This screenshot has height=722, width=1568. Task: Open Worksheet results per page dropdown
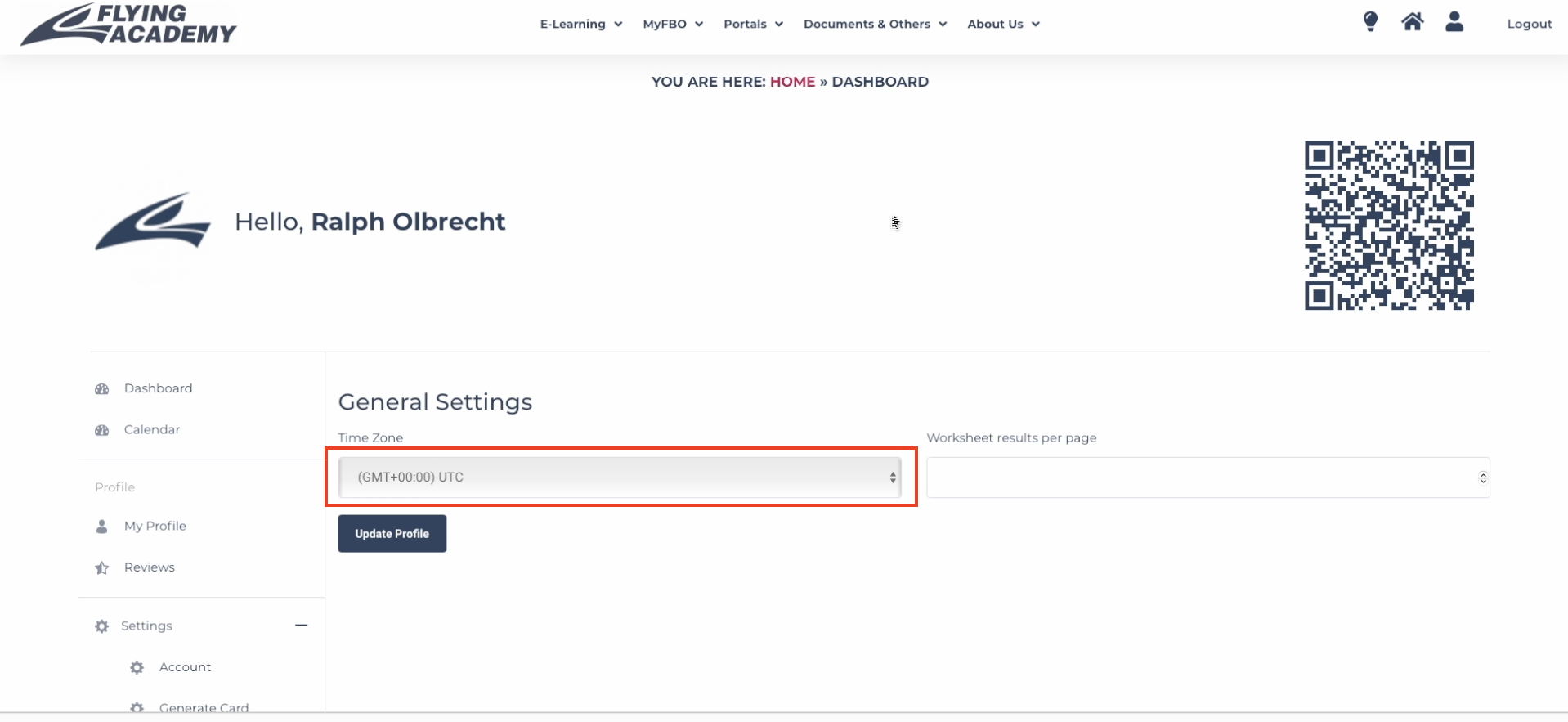click(x=1208, y=478)
